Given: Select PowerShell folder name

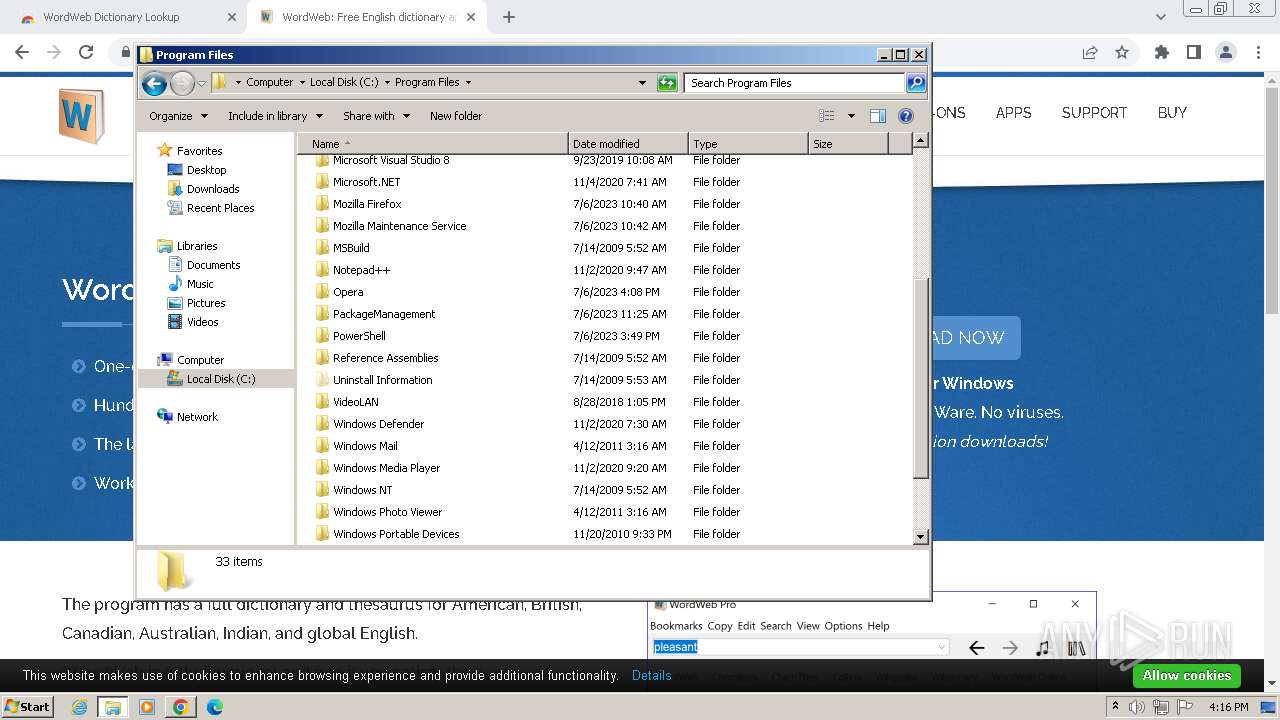Looking at the screenshot, I should 359,336.
